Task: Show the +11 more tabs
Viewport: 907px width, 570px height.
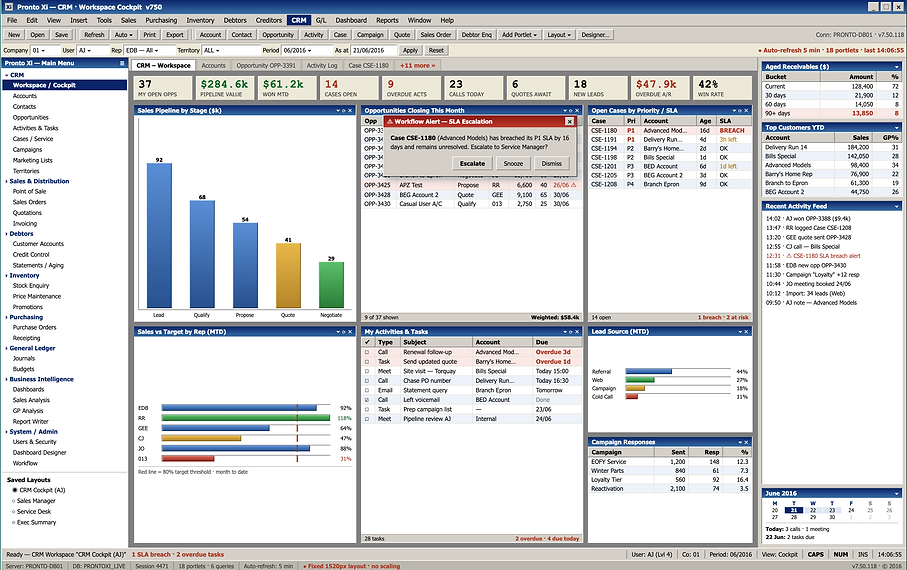Action: point(418,65)
